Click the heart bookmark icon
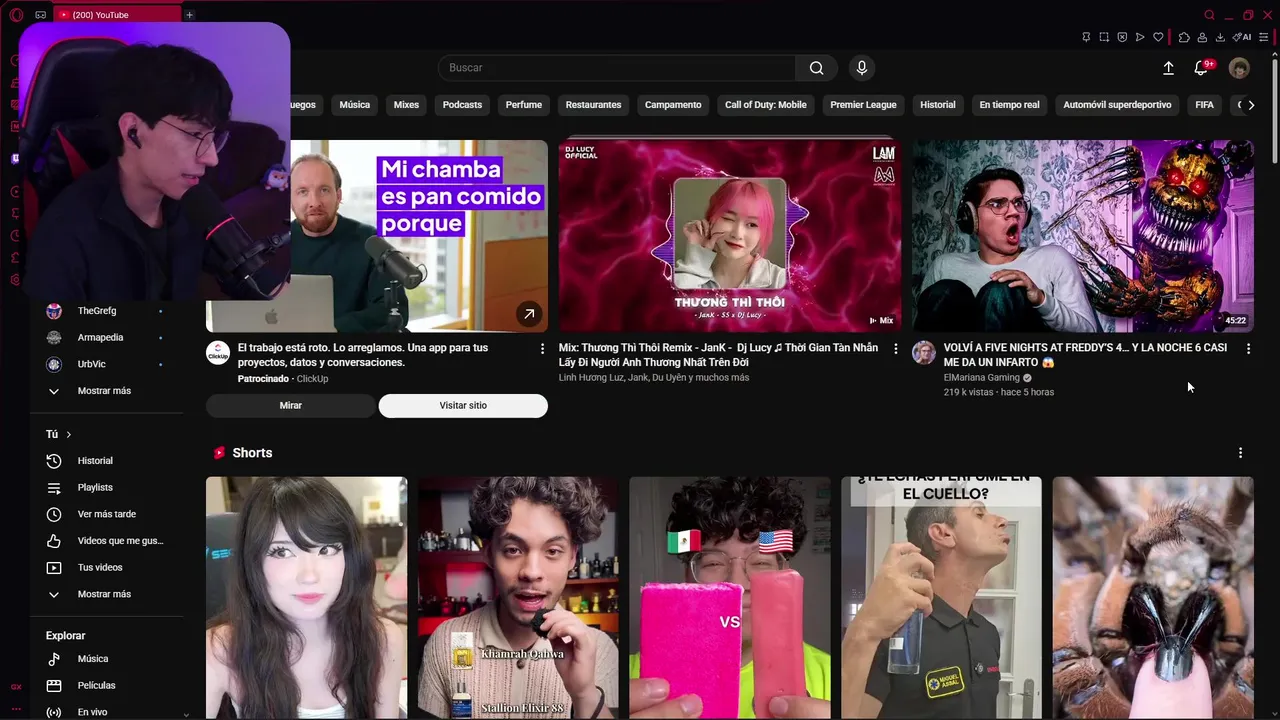This screenshot has width=1280, height=720. coord(1158,37)
